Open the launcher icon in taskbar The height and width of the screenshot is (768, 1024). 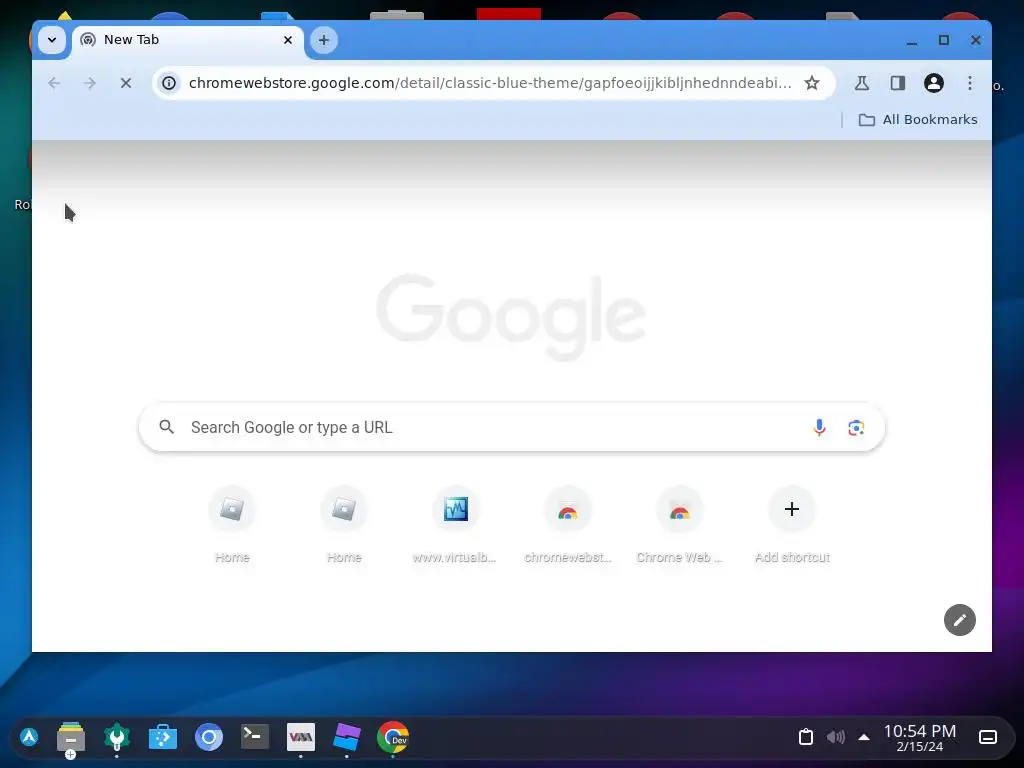pos(29,737)
